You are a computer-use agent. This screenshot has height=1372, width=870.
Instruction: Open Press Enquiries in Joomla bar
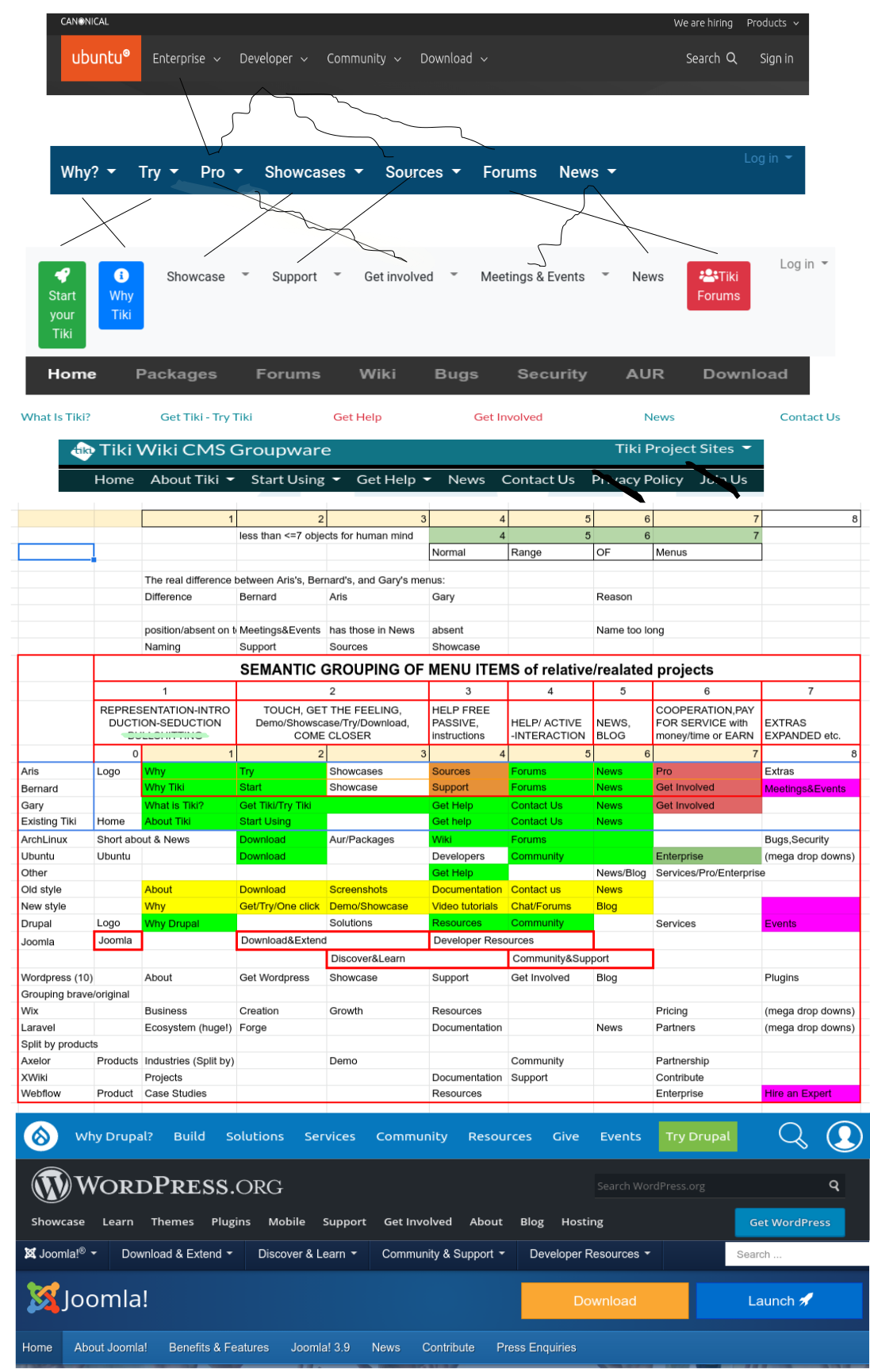click(536, 1347)
